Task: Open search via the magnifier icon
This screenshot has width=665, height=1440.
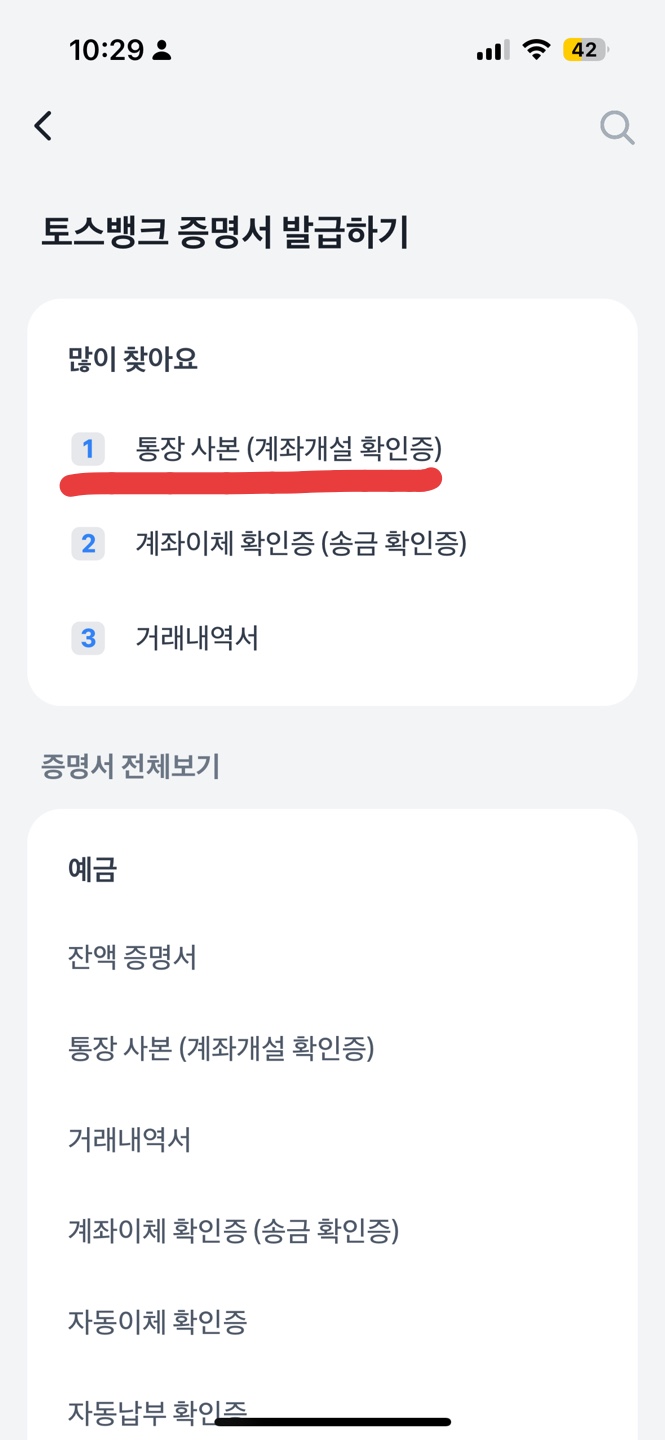Action: click(x=617, y=127)
